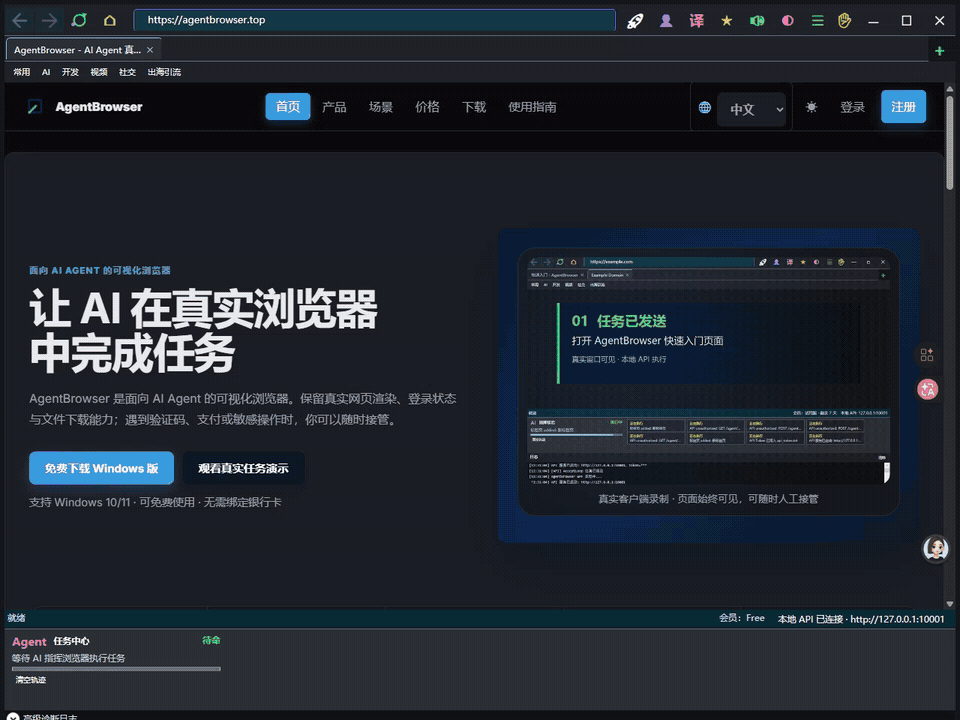Go to the 产品 nav item
Screen dimensions: 960x720
pyautogui.click(x=334, y=107)
